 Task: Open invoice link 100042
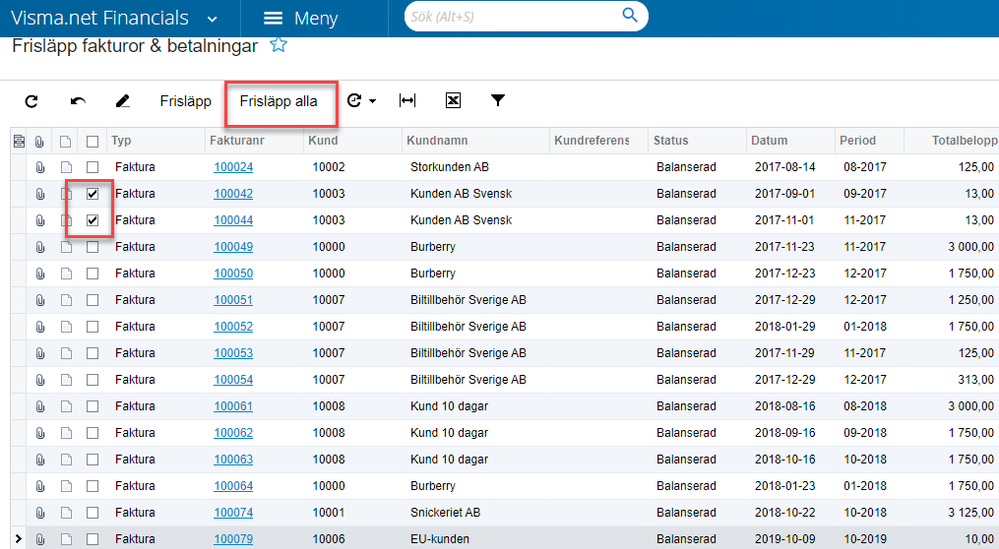point(233,194)
